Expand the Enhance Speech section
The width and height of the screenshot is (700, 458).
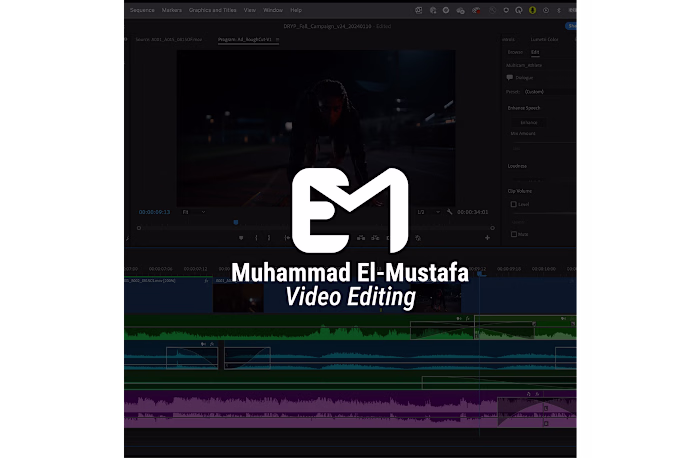(x=524, y=108)
